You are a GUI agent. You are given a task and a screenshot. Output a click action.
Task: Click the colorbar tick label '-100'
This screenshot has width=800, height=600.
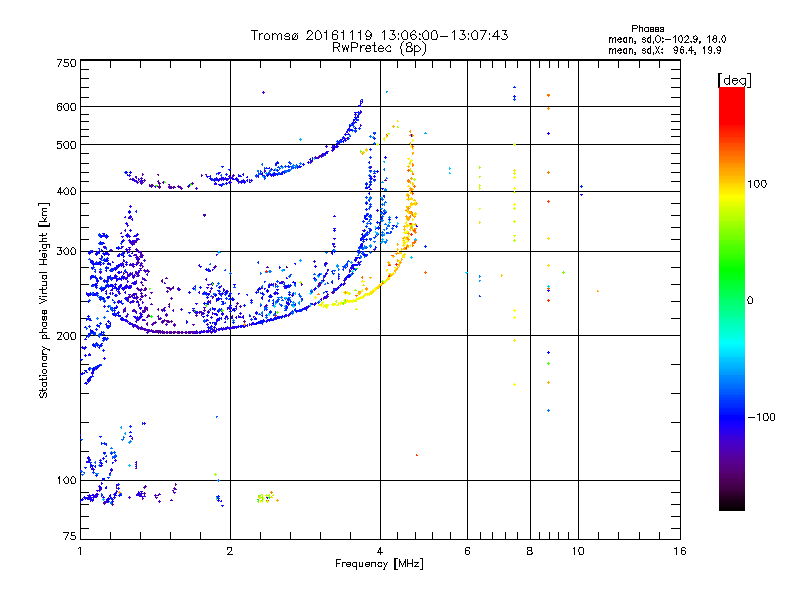click(762, 417)
